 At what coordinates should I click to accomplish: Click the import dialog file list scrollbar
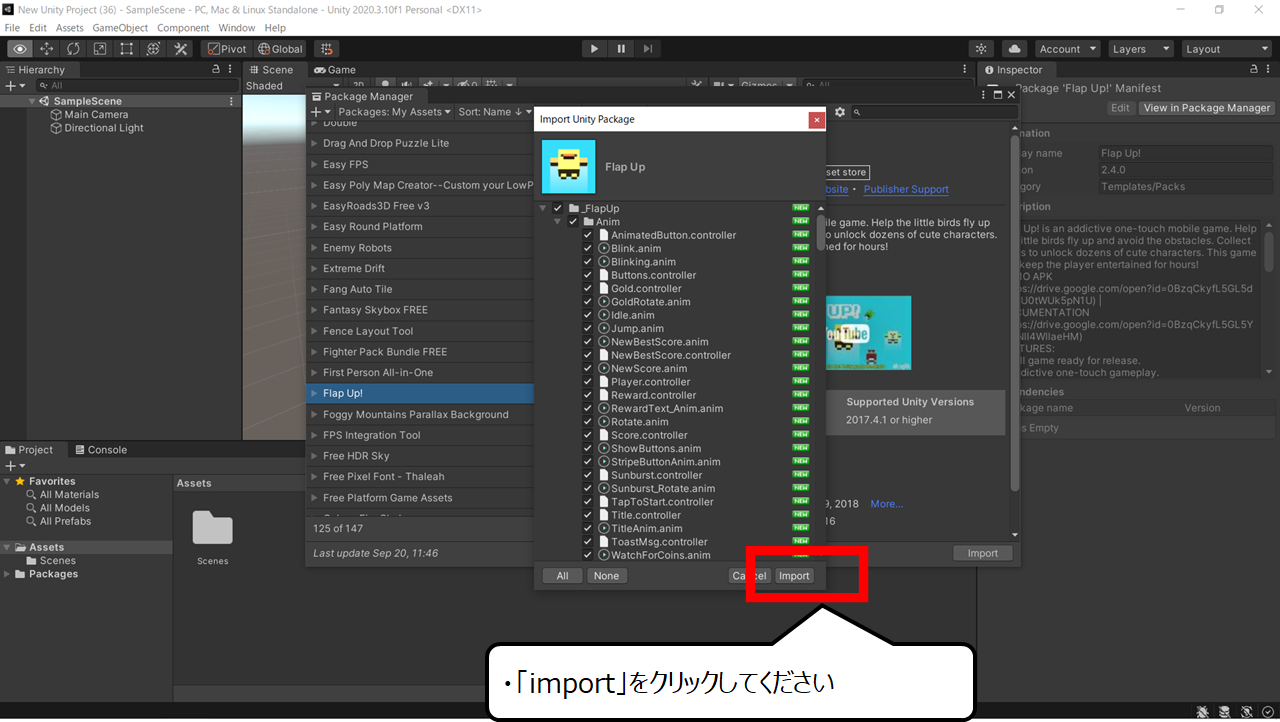click(821, 231)
